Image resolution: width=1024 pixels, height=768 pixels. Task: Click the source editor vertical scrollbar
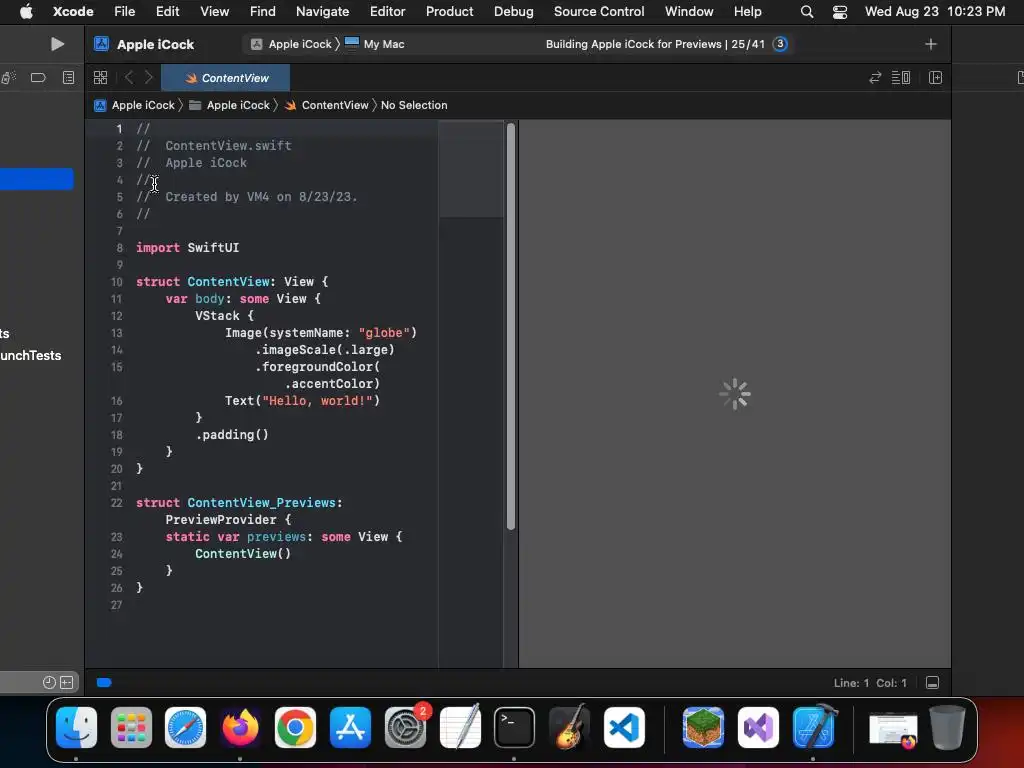tap(511, 327)
